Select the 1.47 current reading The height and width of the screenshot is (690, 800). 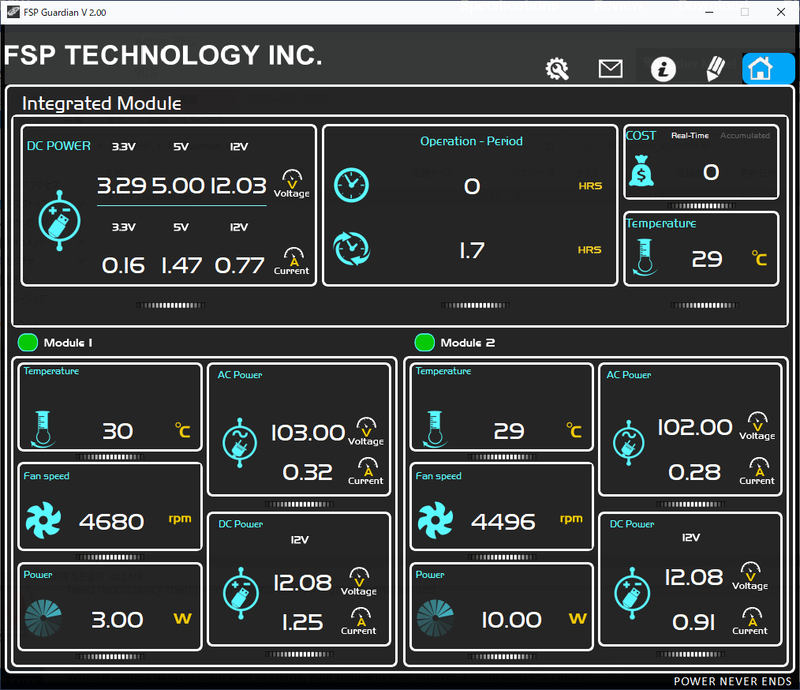[182, 265]
